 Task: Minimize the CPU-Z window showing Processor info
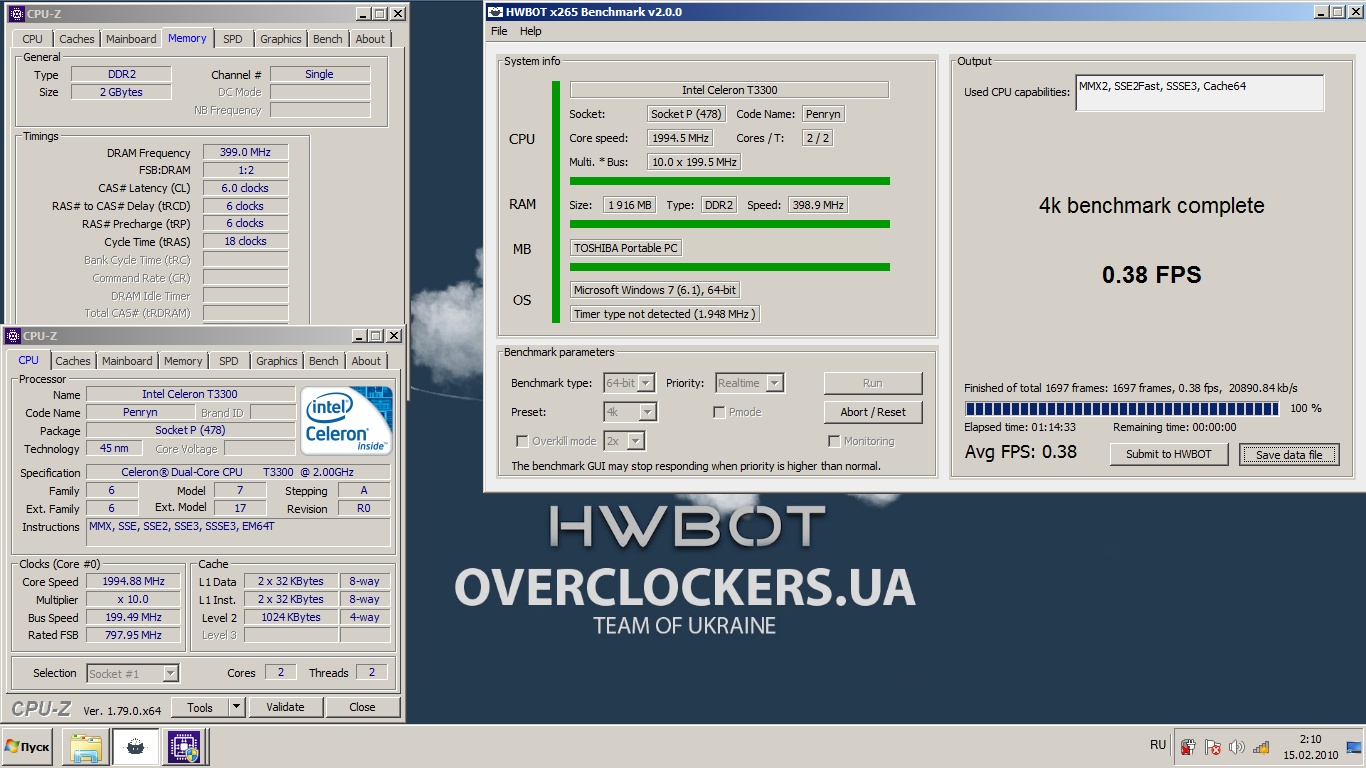tap(357, 336)
